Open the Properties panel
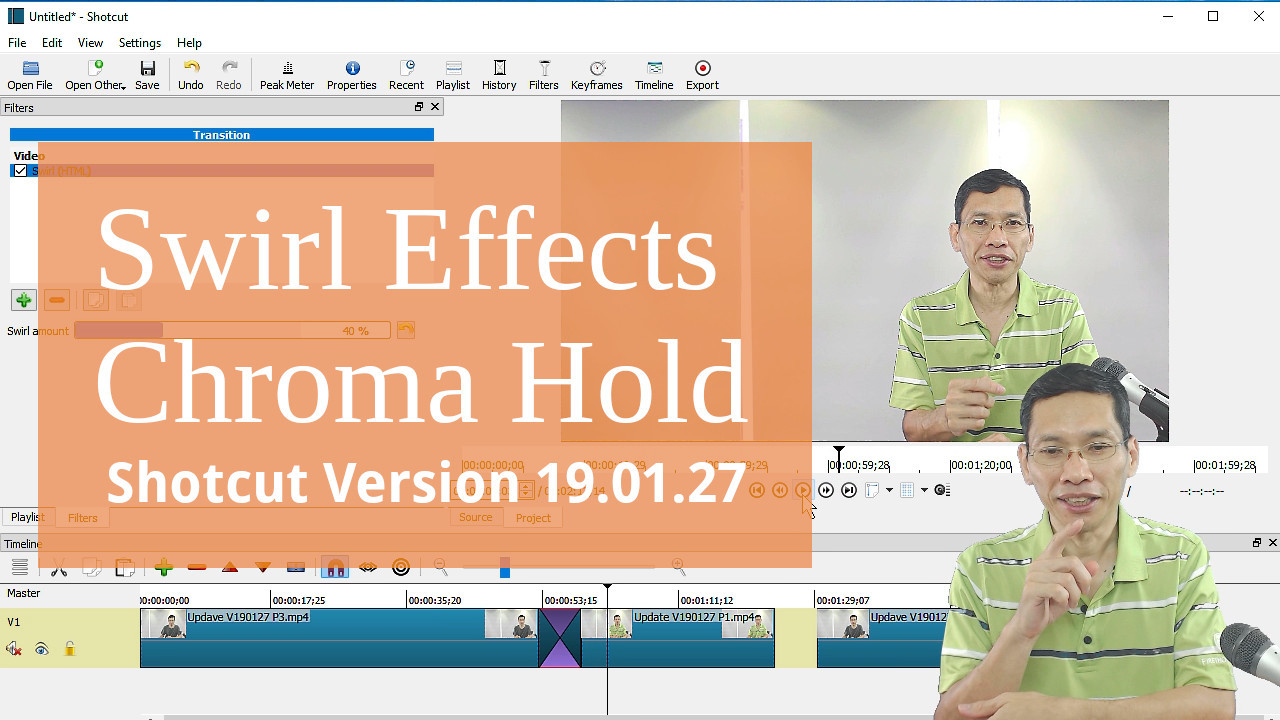1280x720 pixels. tap(352, 75)
